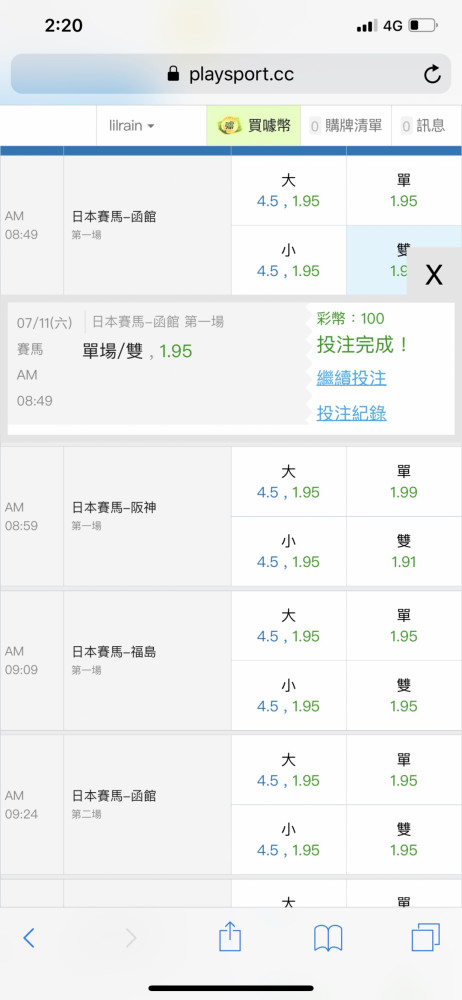This screenshot has height=1000, width=462.
Task: Follow the 繼續投注 link
Action: pyautogui.click(x=352, y=378)
